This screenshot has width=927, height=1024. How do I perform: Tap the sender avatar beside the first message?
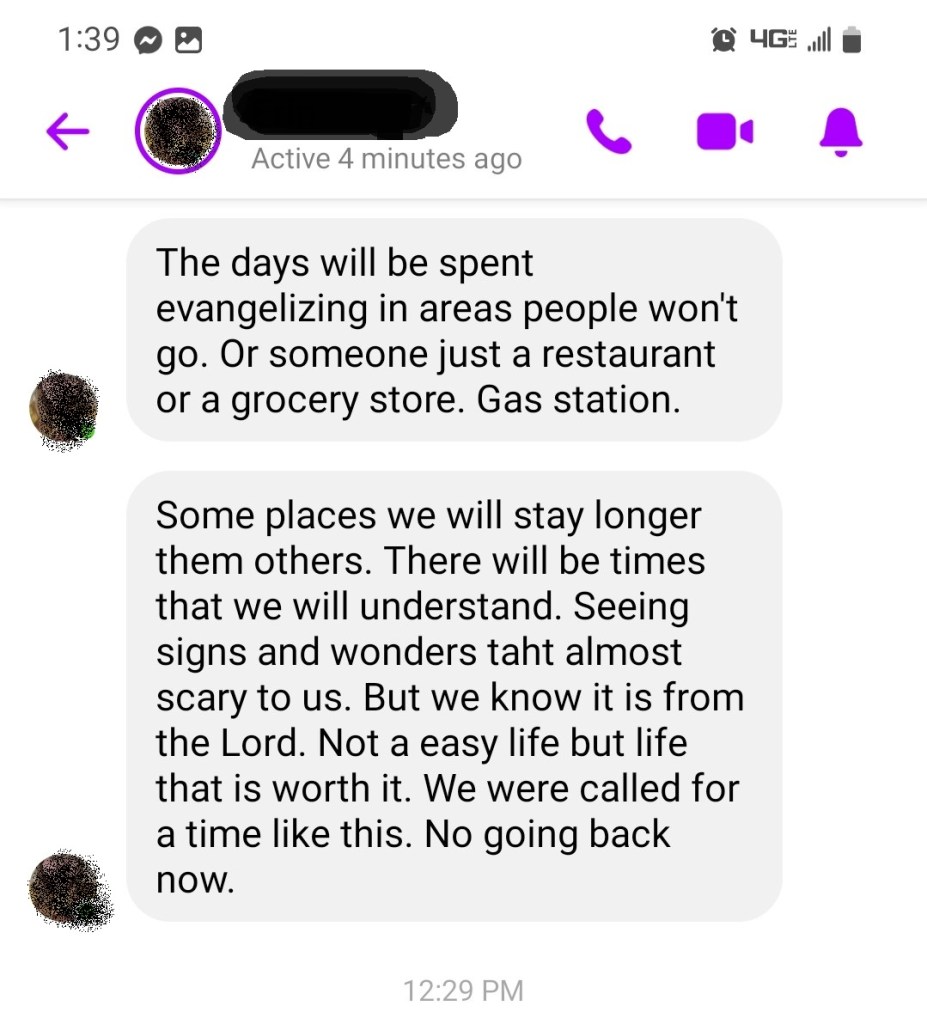(x=64, y=410)
